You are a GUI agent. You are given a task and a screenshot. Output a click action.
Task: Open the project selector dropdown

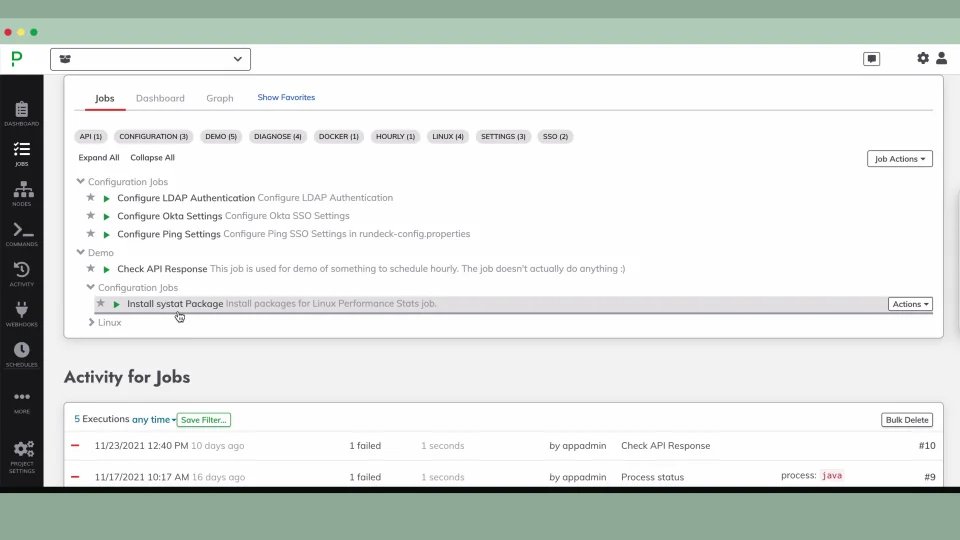point(150,59)
